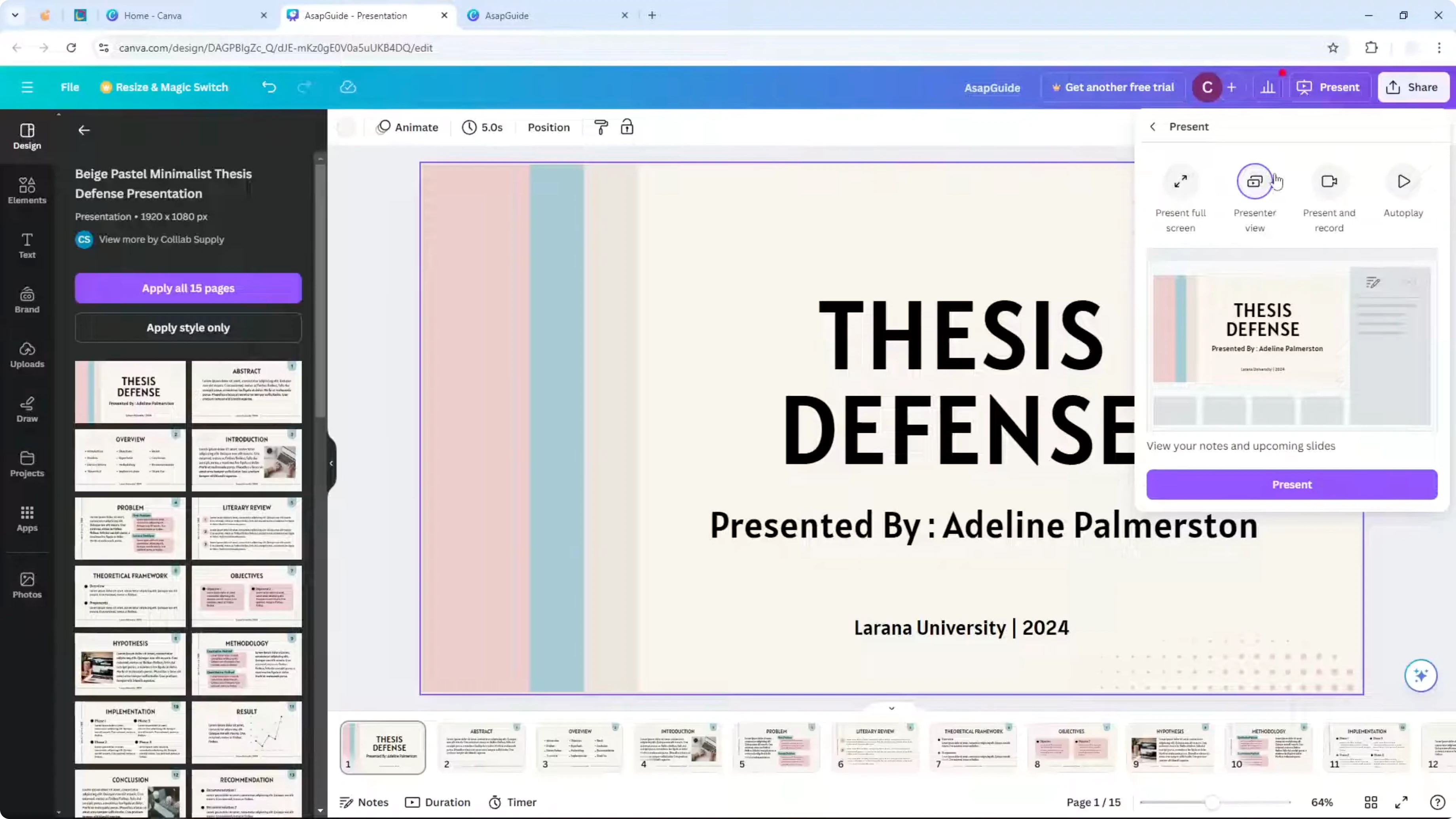Click the zoom slider handle
Viewport: 1456px width, 819px height.
pos(1212,802)
